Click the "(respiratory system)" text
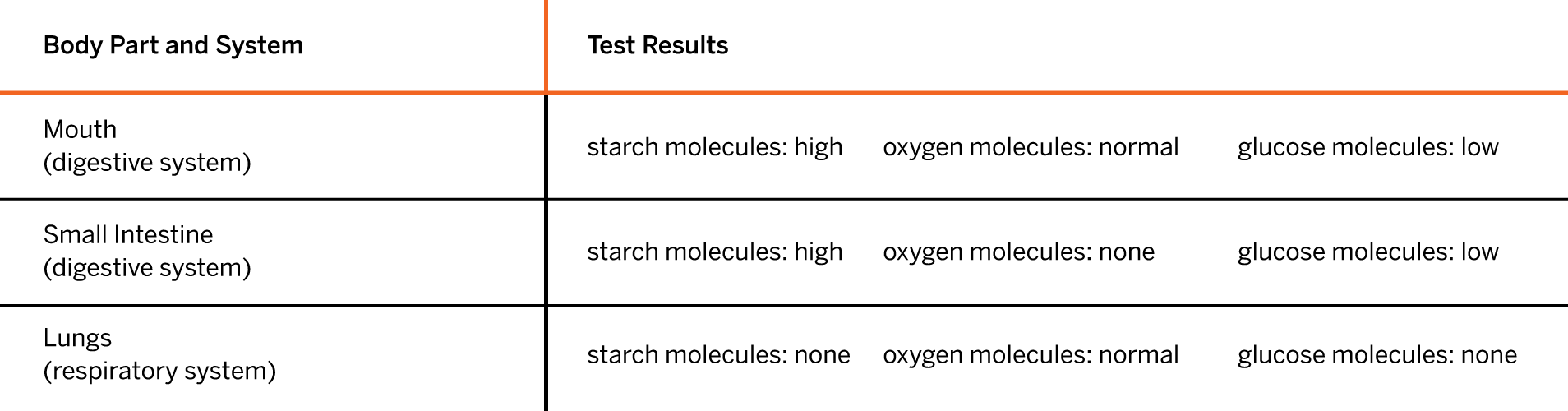The height and width of the screenshot is (411, 1568). click(x=159, y=371)
